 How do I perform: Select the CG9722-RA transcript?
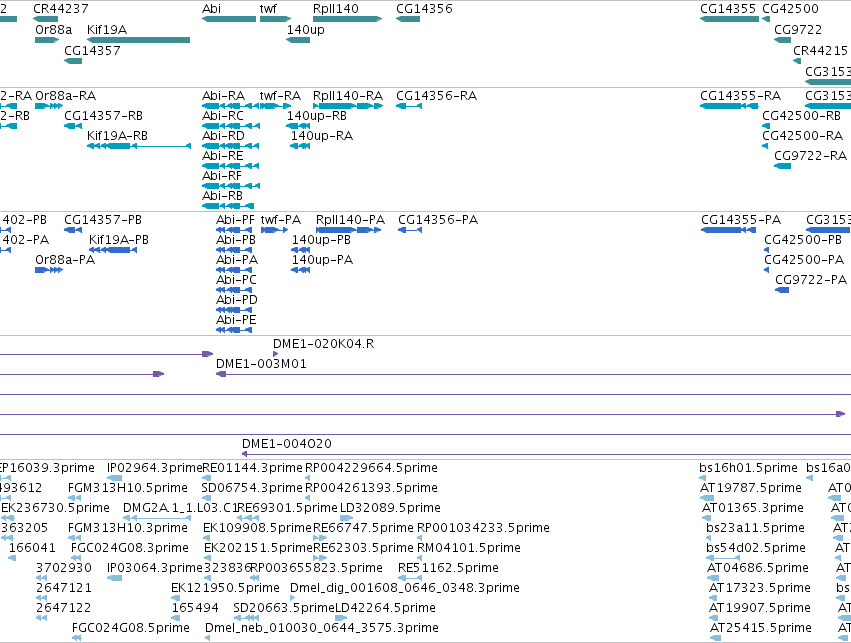coord(782,166)
